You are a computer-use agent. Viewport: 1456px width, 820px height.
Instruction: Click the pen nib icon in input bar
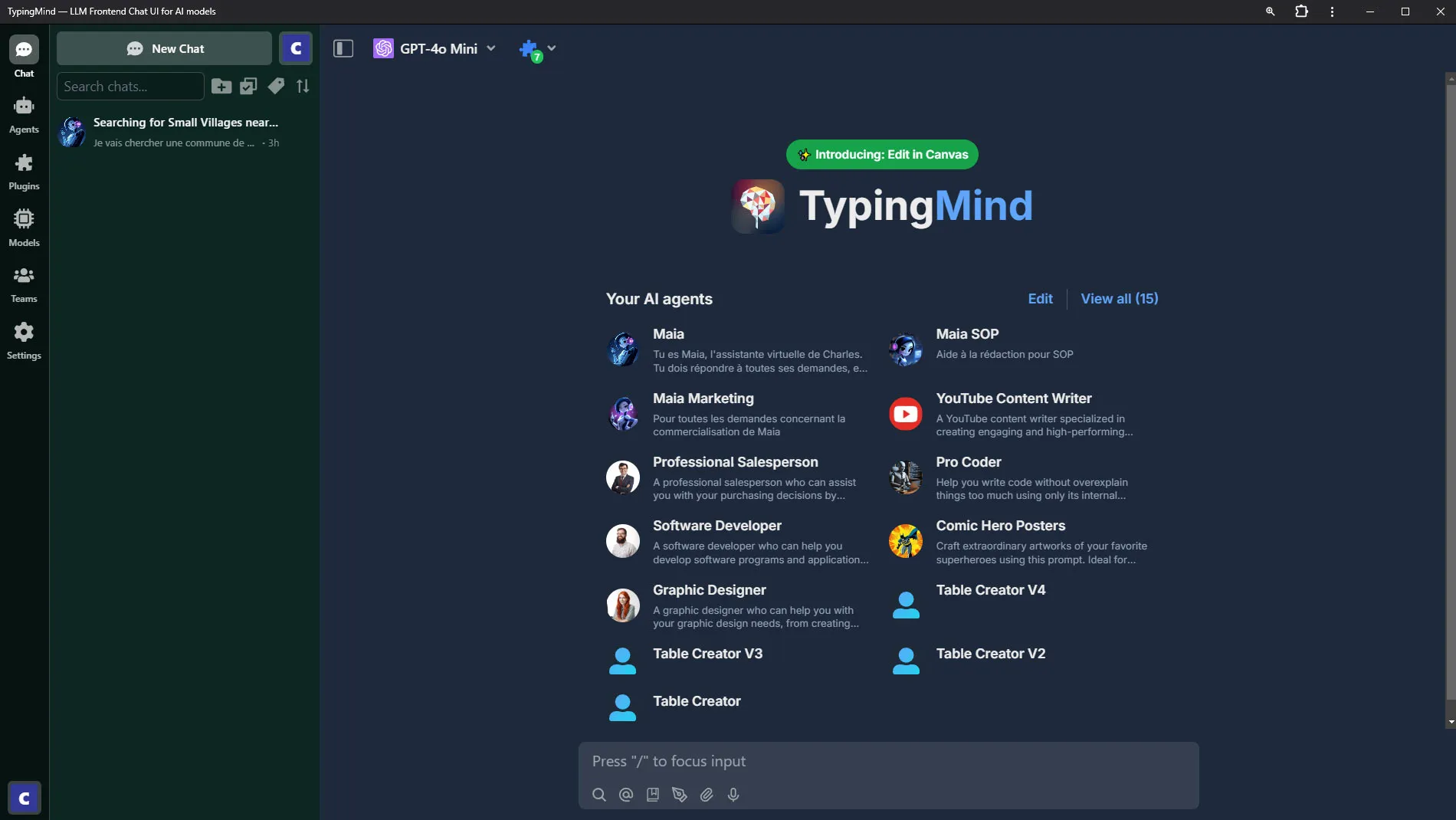680,795
